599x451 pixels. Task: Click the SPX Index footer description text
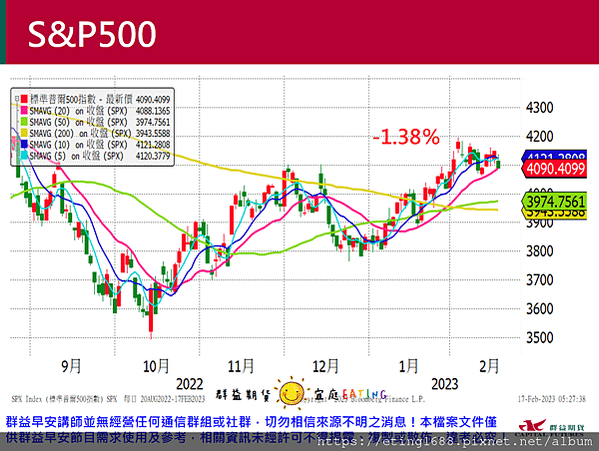pos(108,399)
